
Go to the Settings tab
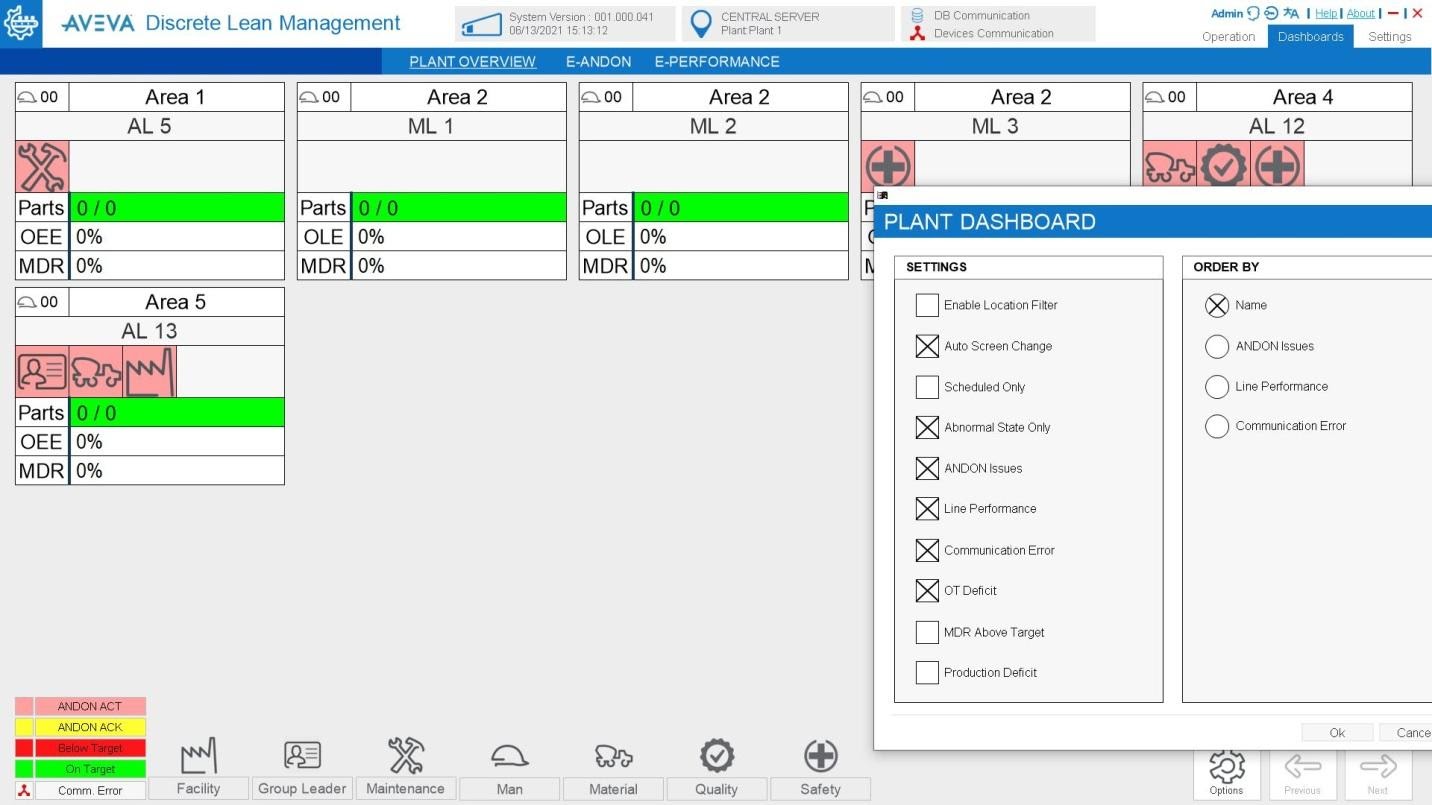tap(1389, 37)
